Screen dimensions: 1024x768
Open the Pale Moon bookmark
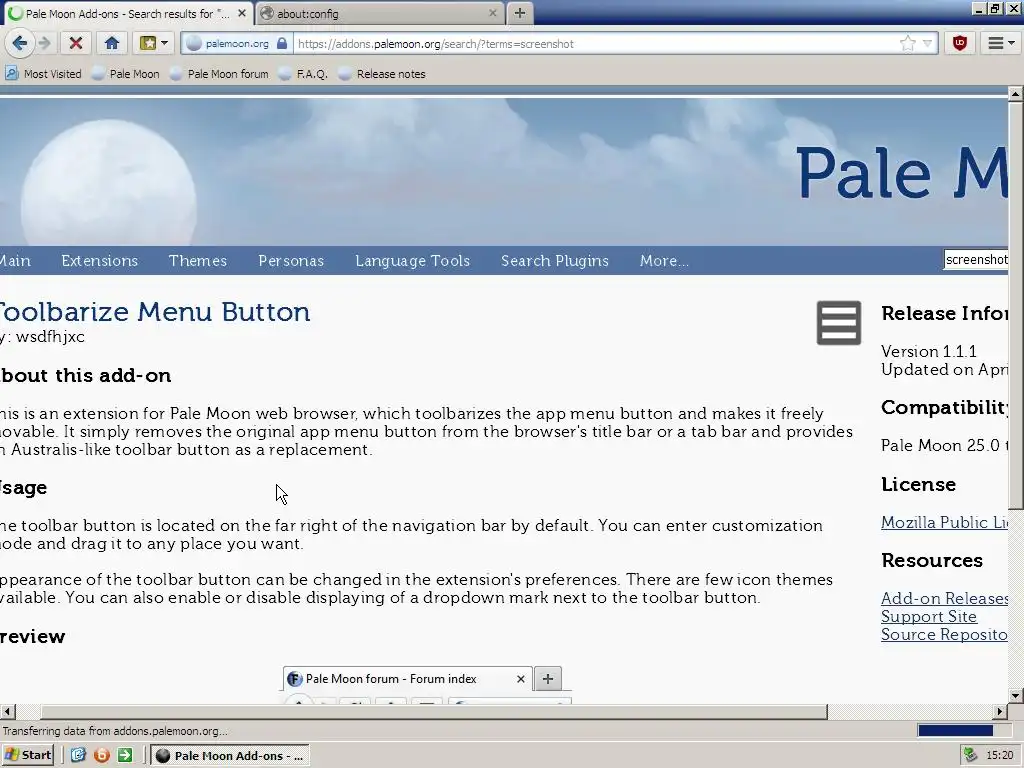click(125, 74)
